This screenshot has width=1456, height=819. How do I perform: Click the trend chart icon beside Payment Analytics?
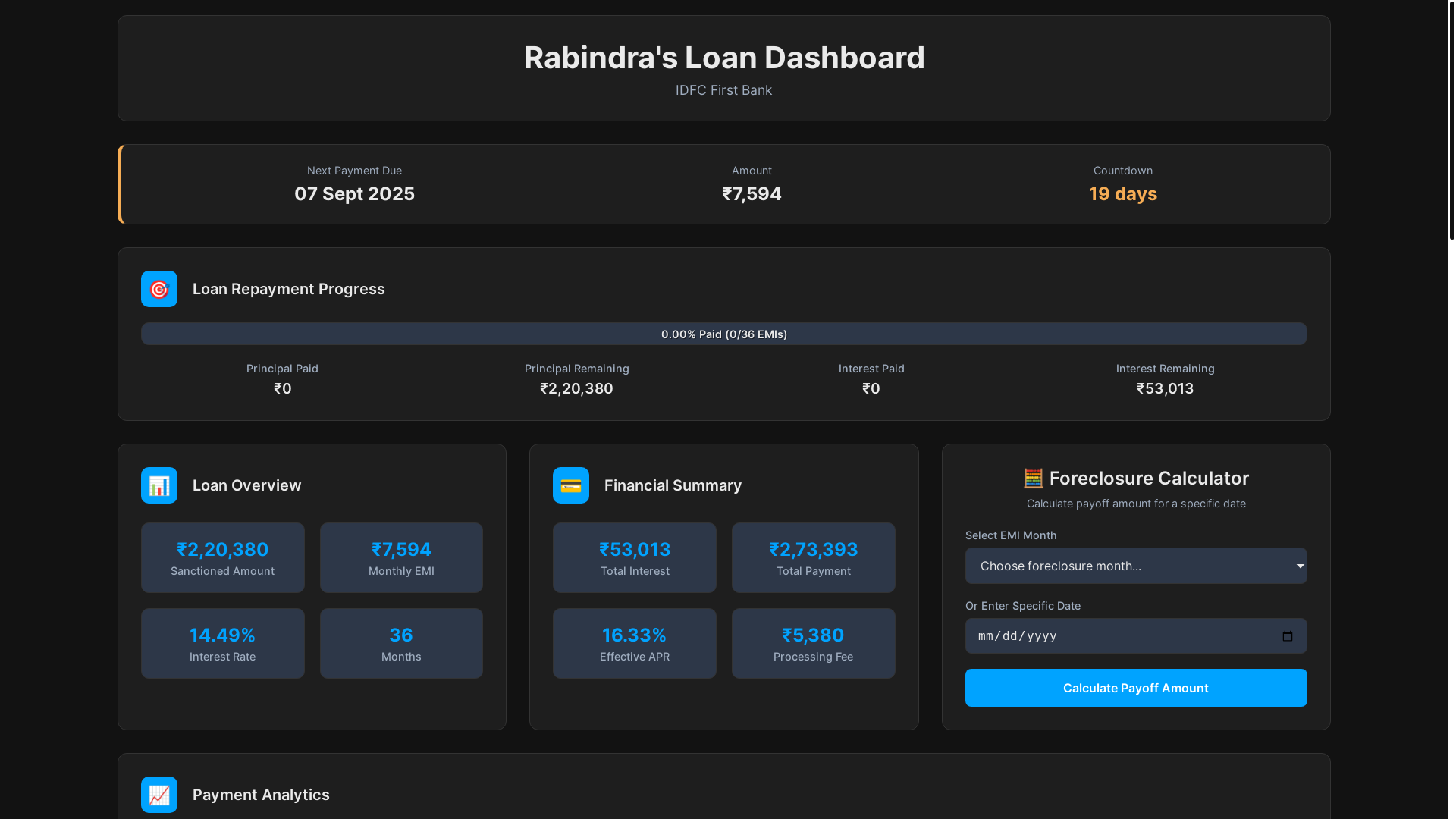tap(159, 795)
